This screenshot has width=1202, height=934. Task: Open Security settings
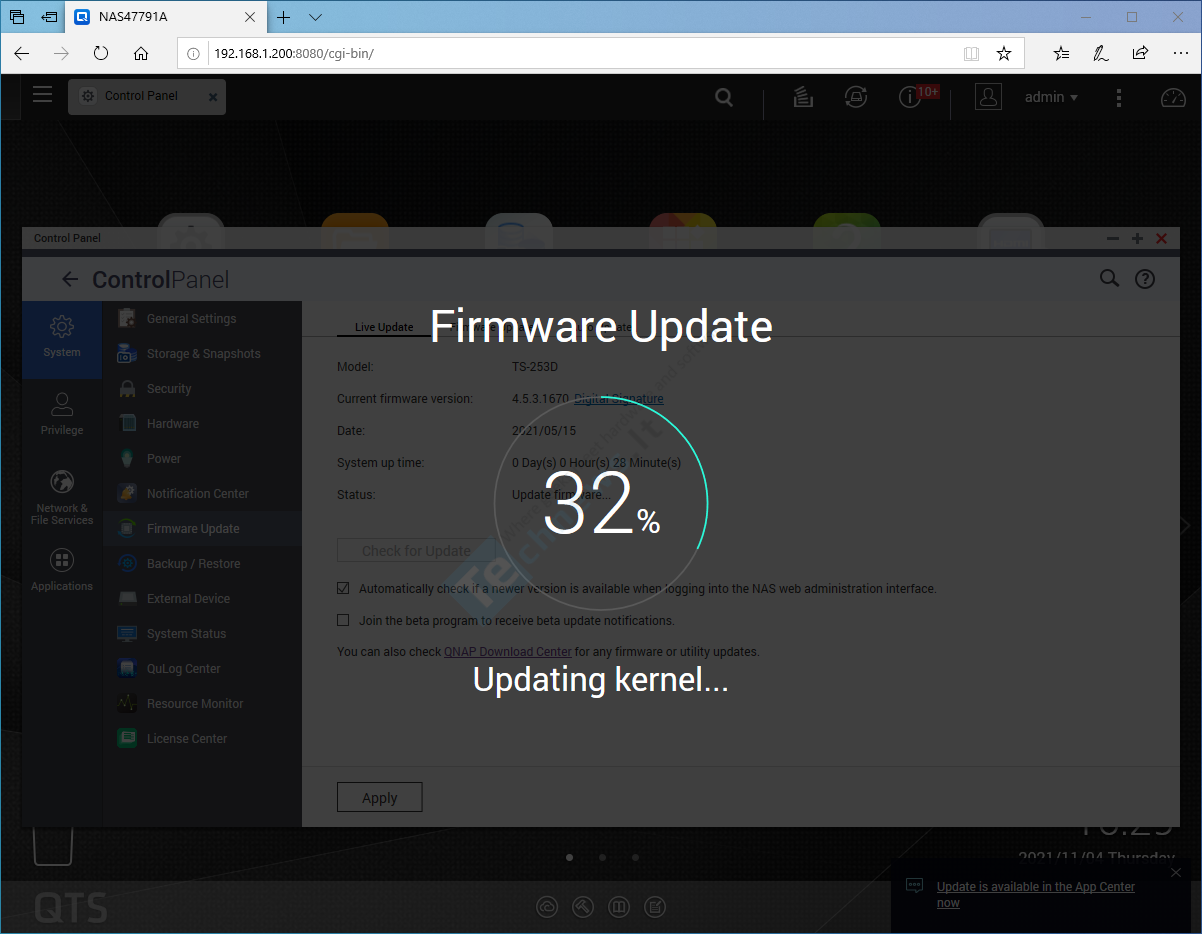click(x=202, y=389)
